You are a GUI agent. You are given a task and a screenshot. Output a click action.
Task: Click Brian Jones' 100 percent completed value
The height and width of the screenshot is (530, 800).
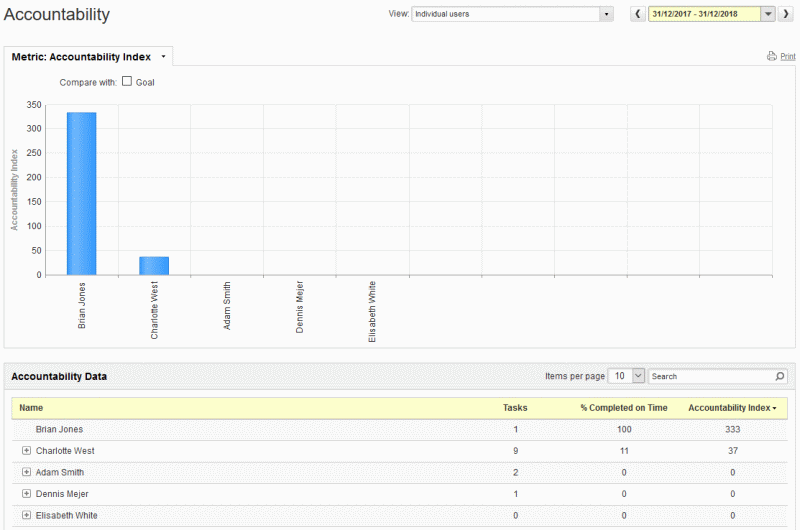point(624,429)
